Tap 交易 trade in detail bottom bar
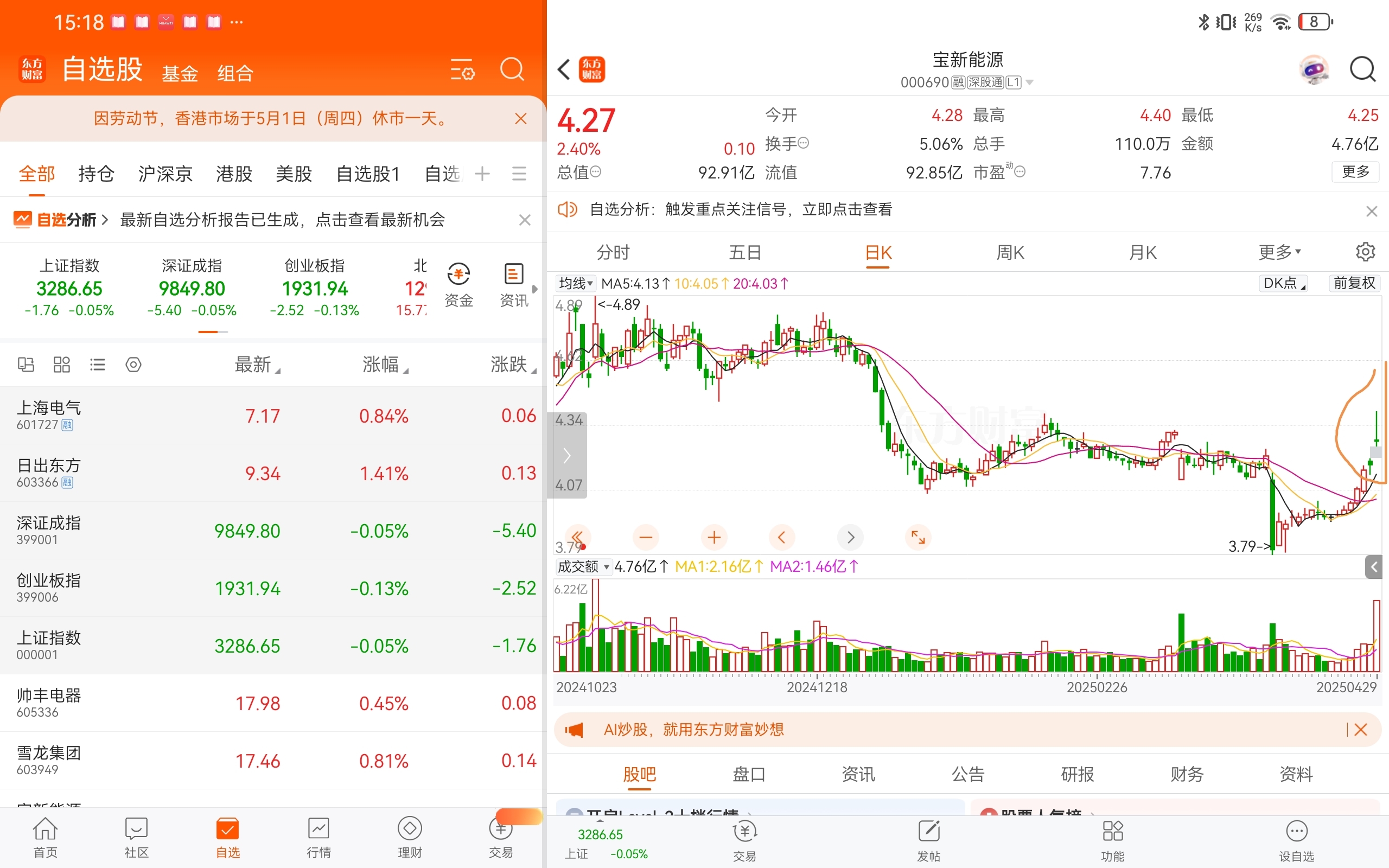Image resolution: width=1389 pixels, height=868 pixels. click(x=744, y=841)
